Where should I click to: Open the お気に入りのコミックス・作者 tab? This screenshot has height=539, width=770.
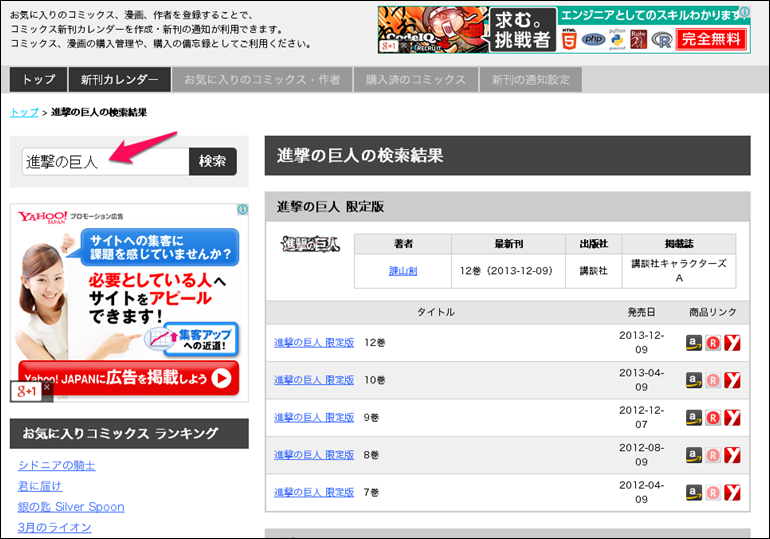(x=261, y=80)
